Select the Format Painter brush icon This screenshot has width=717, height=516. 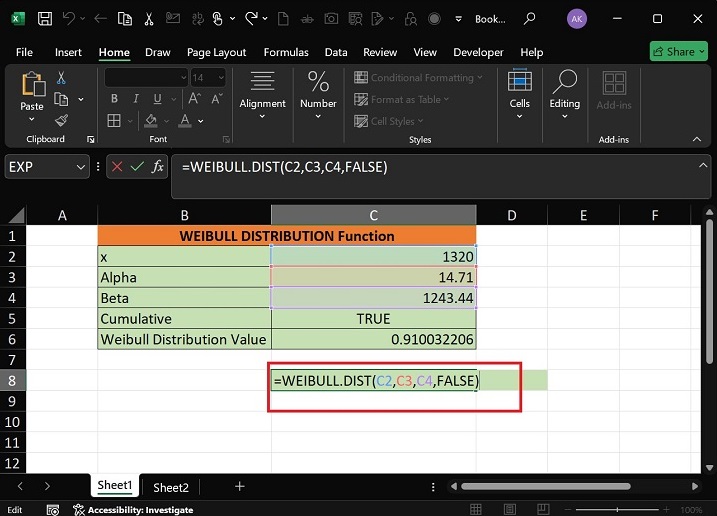tap(61, 120)
